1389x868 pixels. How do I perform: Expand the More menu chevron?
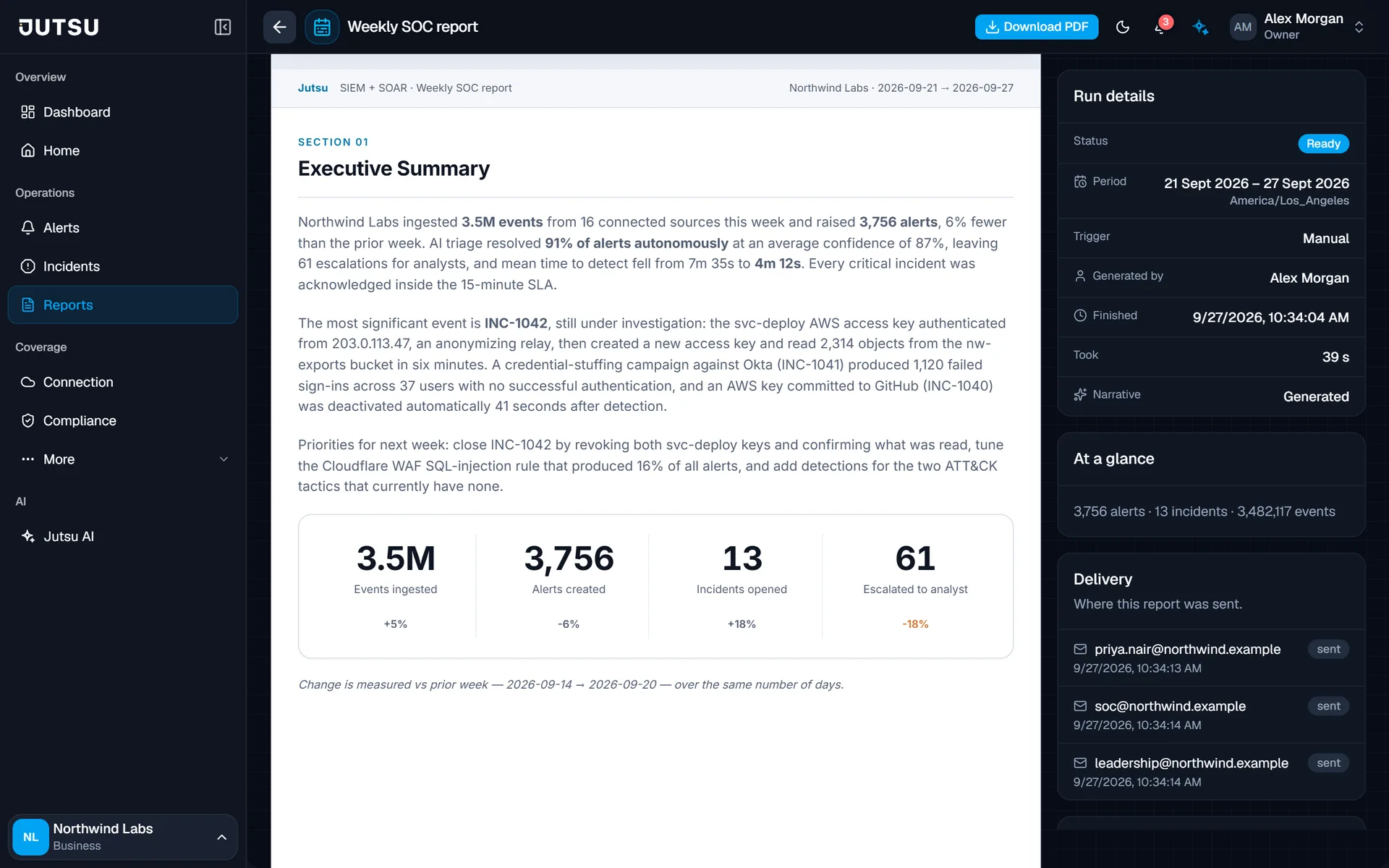pos(224,459)
